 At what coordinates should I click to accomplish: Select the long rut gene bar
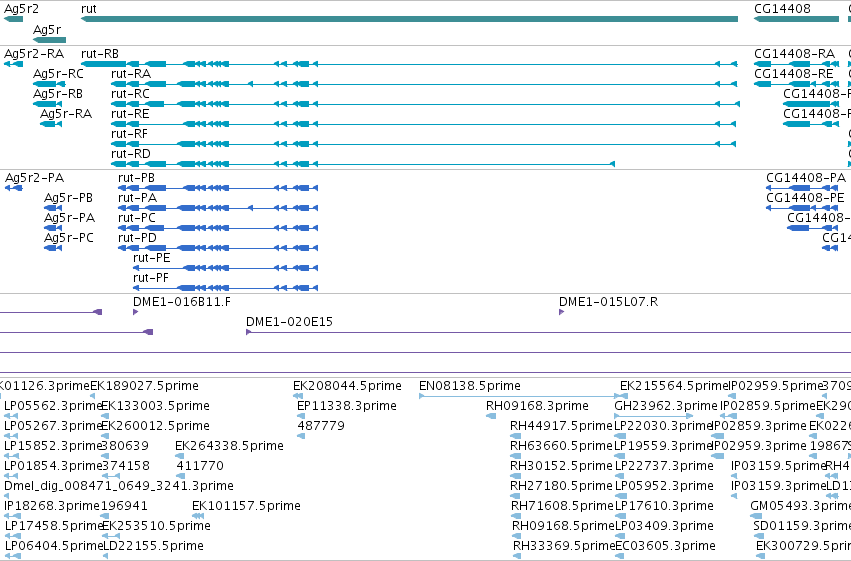point(409,19)
